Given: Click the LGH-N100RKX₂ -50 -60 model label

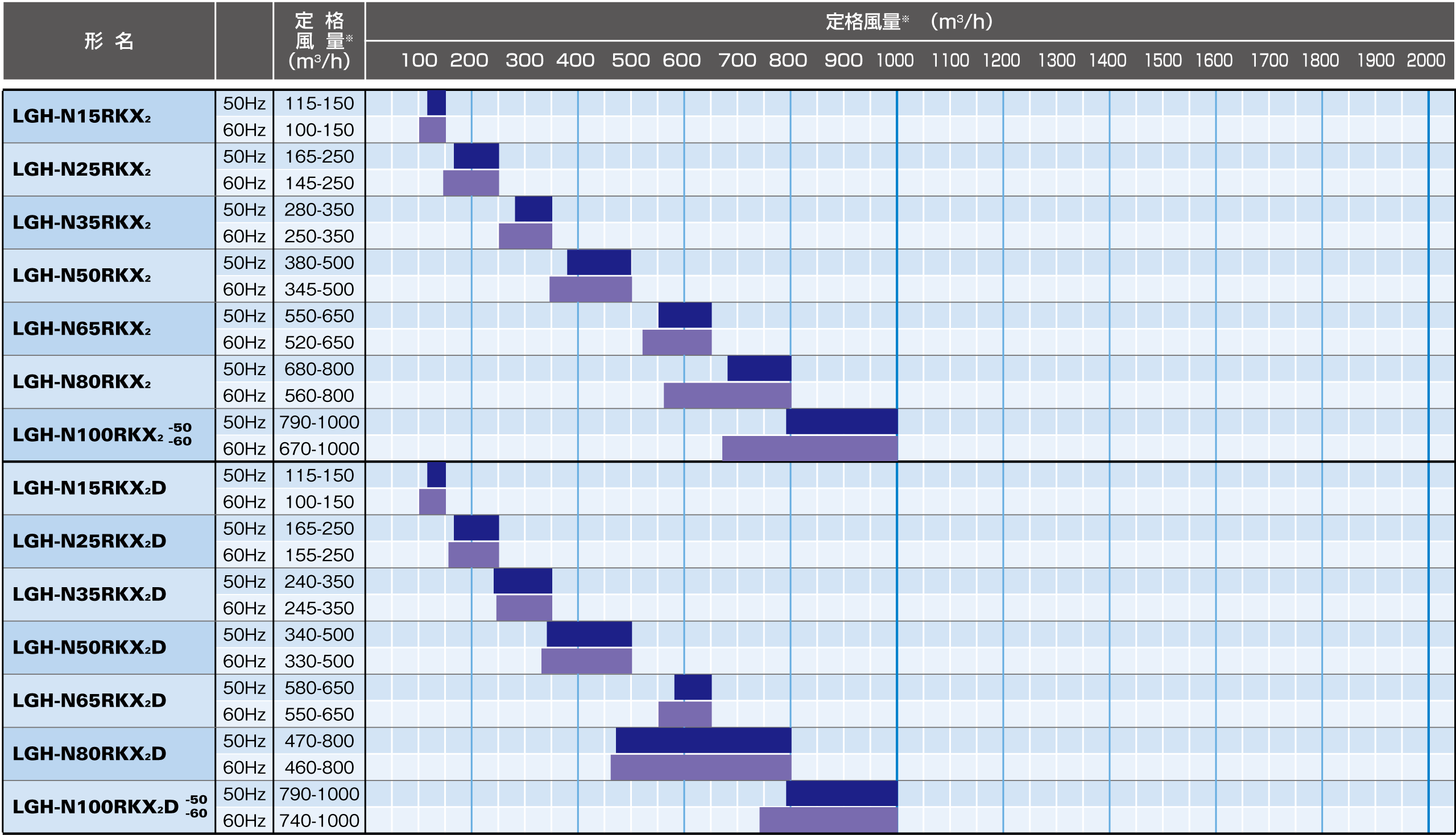Looking at the screenshot, I should [x=101, y=435].
